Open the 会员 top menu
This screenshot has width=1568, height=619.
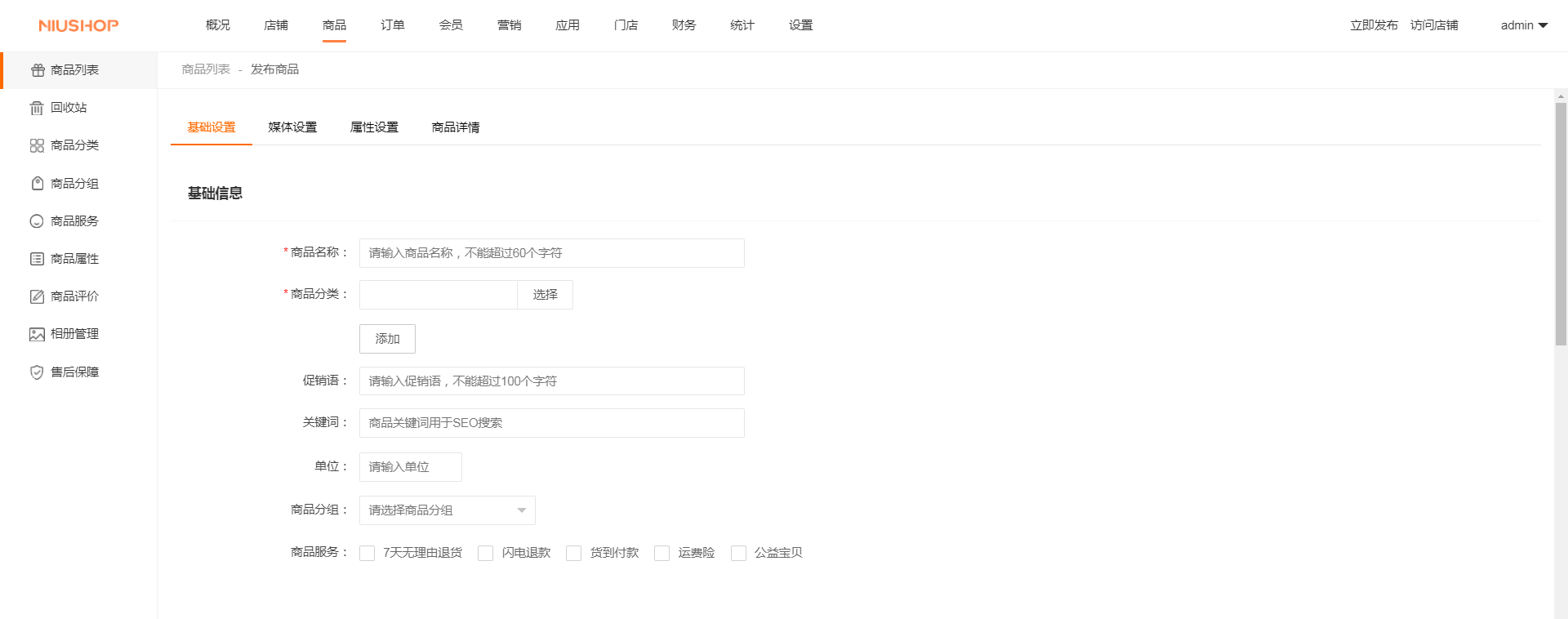pos(451,25)
